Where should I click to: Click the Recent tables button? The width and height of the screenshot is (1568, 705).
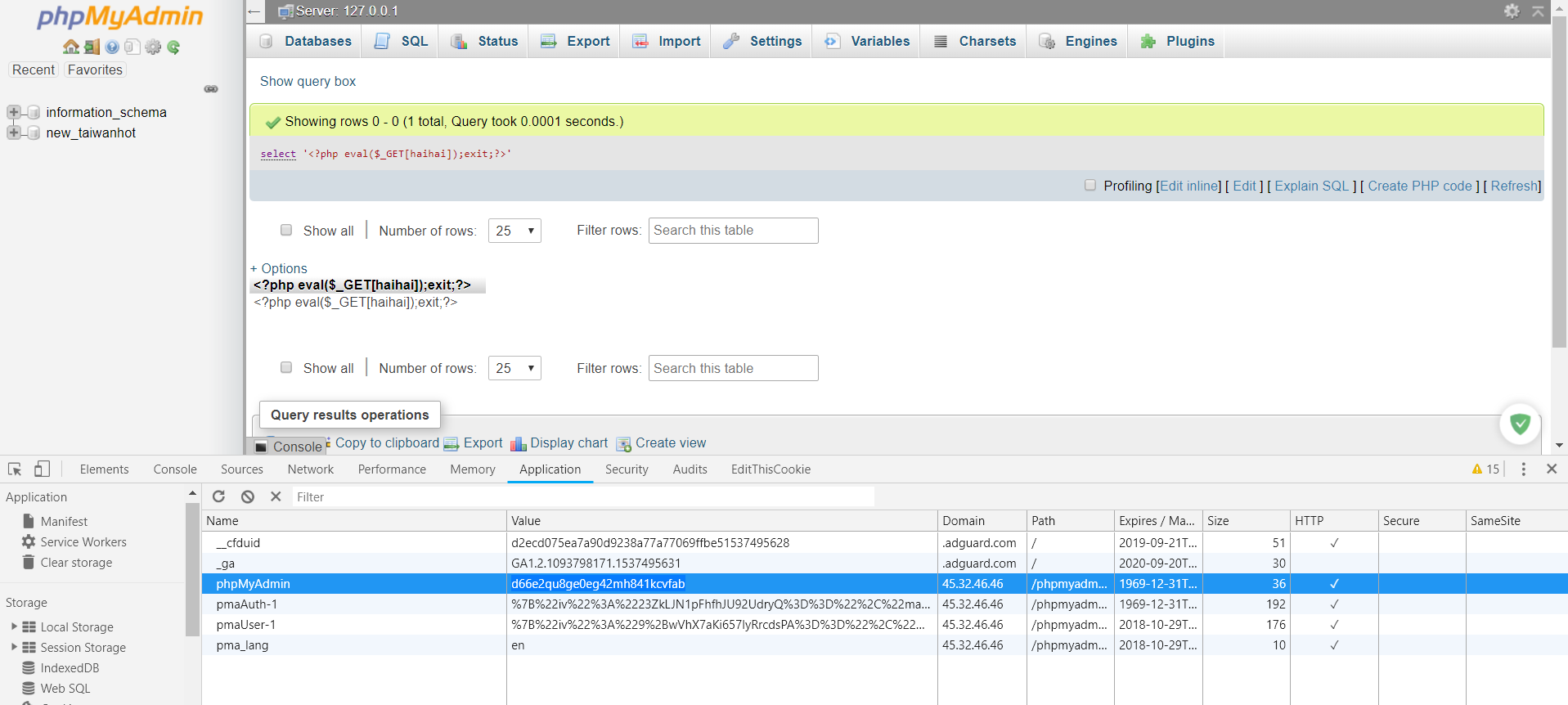[x=34, y=70]
